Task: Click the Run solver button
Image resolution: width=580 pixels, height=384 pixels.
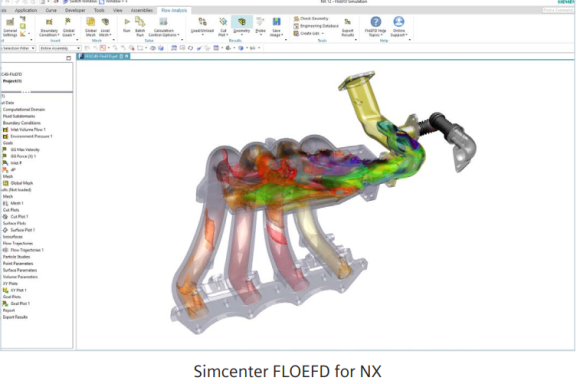Action: pos(127,26)
